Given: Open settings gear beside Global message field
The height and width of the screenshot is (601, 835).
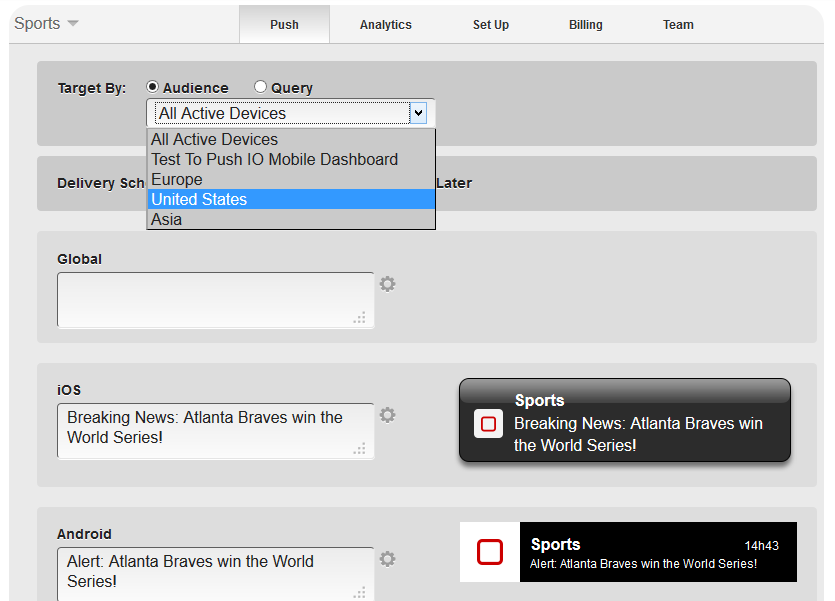Looking at the screenshot, I should [387, 284].
